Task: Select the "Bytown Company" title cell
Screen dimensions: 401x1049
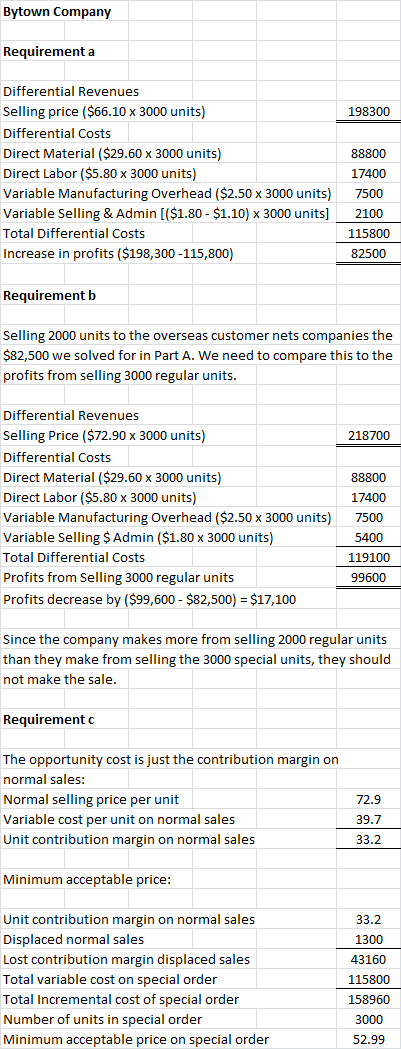Action: (58, 11)
